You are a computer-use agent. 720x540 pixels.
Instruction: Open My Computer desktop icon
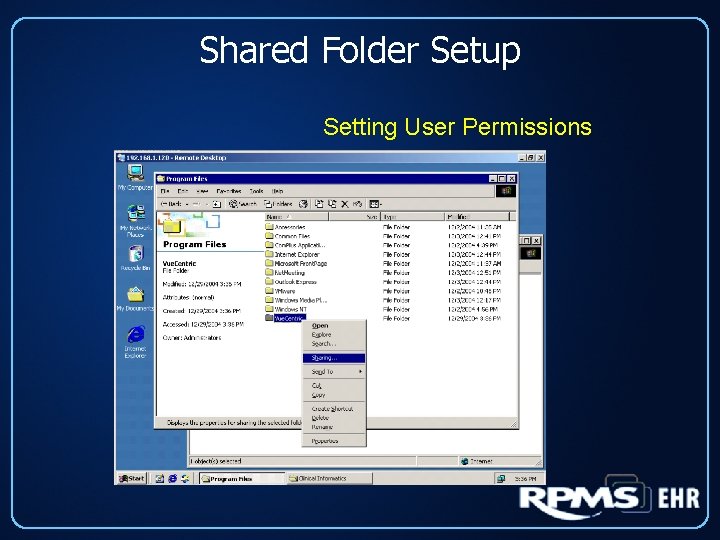coord(135,177)
